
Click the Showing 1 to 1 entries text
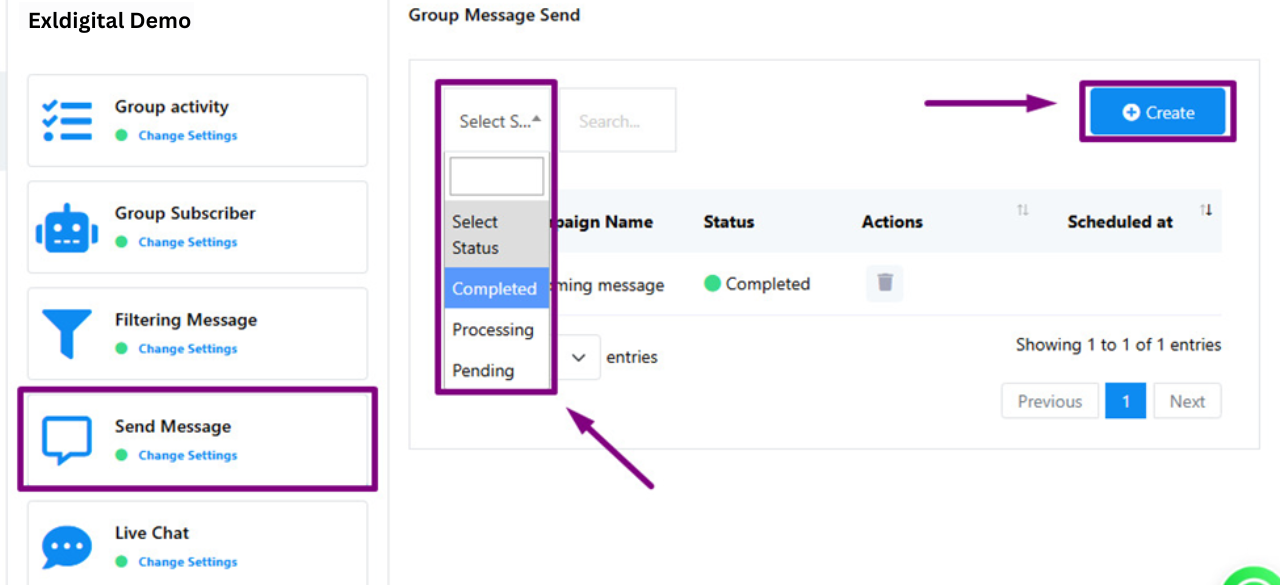(1118, 345)
